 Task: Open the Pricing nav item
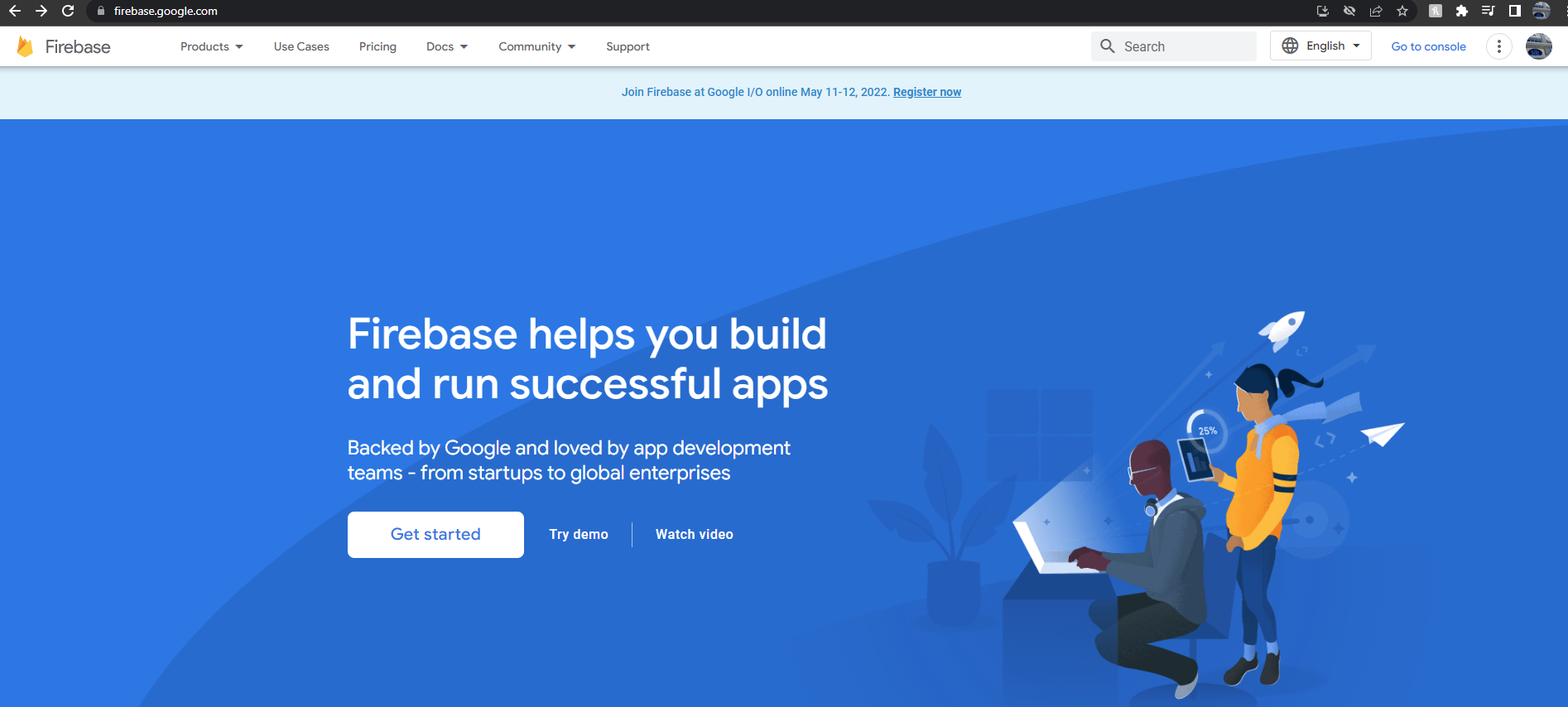378,46
